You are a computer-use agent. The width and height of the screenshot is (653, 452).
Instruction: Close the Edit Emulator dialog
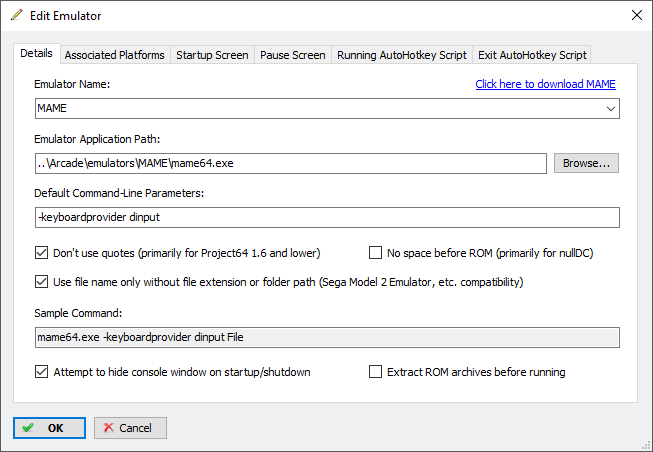click(636, 15)
